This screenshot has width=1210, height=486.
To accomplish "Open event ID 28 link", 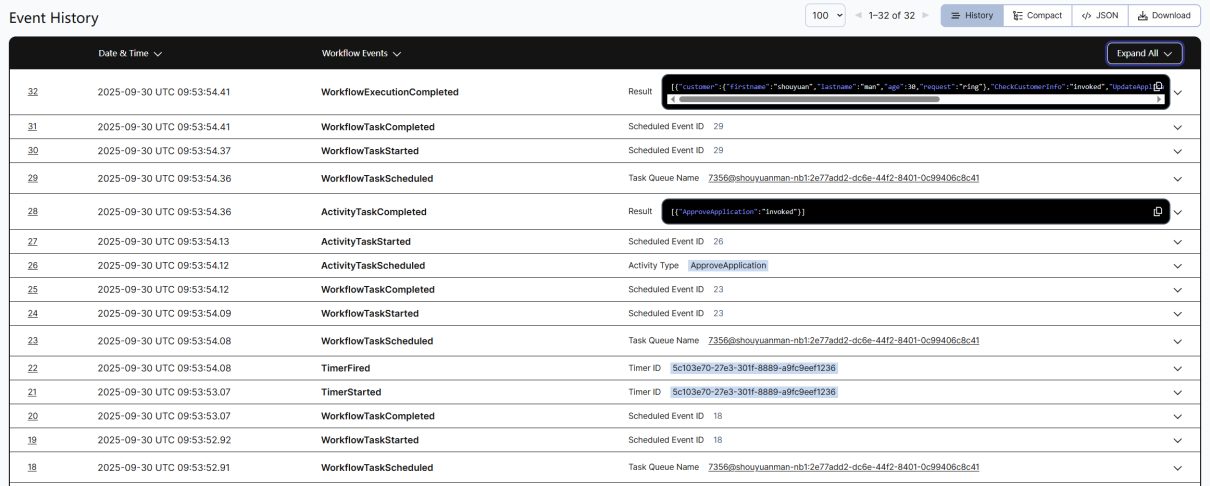I will point(33,212).
